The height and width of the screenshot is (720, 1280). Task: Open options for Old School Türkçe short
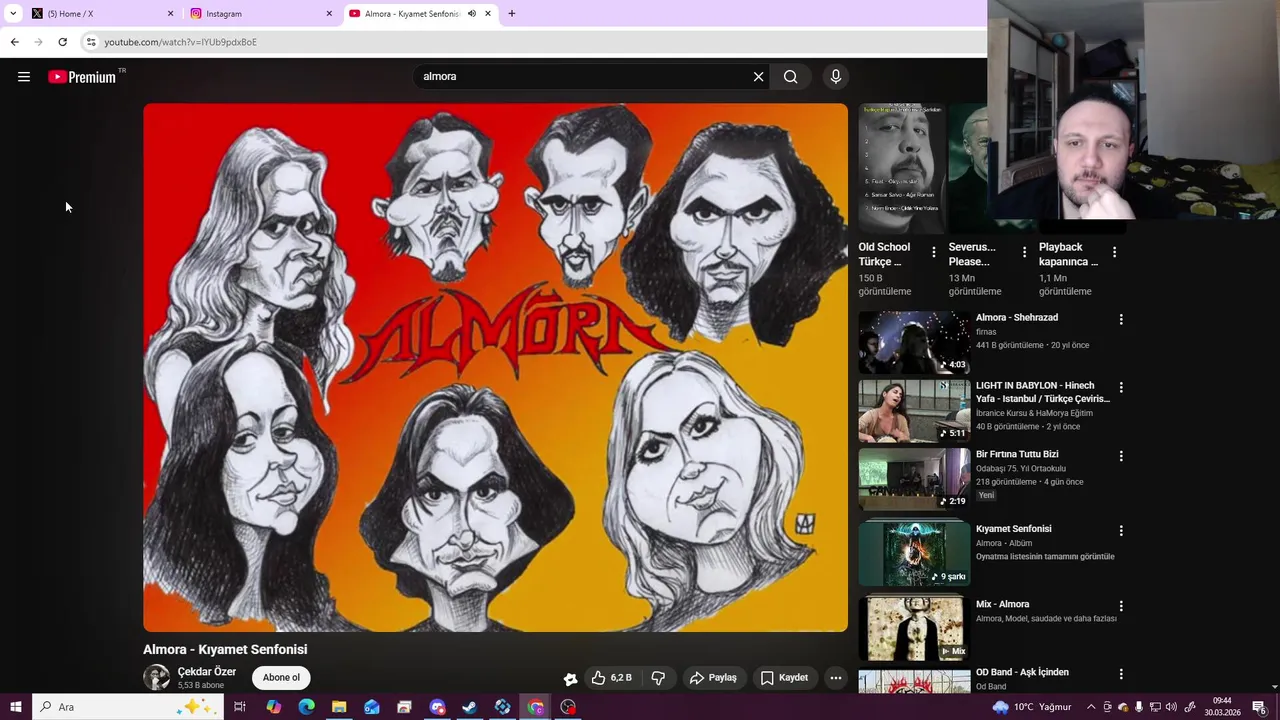click(934, 252)
